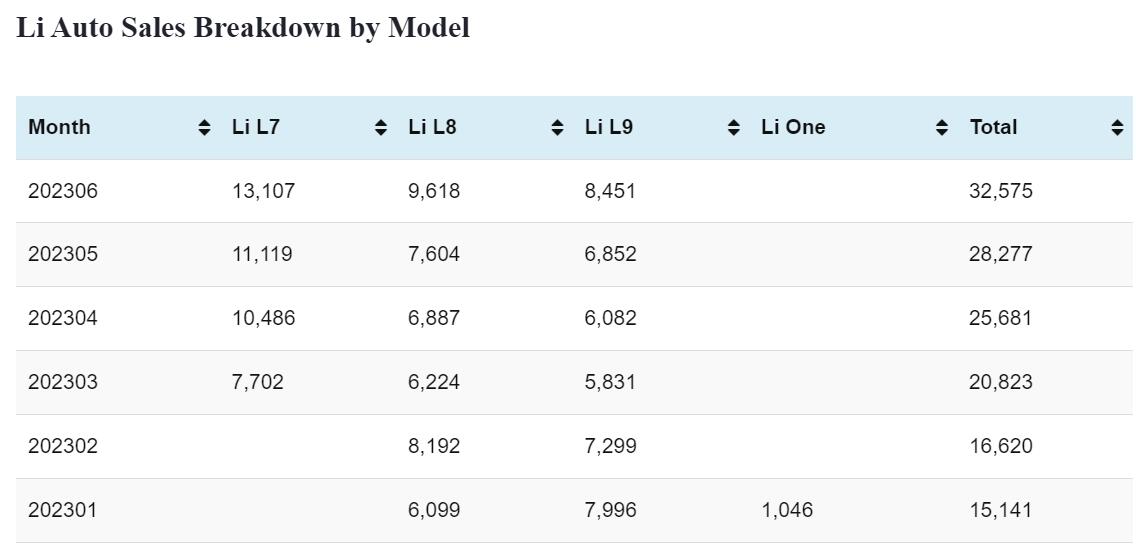The height and width of the screenshot is (551, 1136).
Task: Click the Li L7 header label
Action: point(255,127)
